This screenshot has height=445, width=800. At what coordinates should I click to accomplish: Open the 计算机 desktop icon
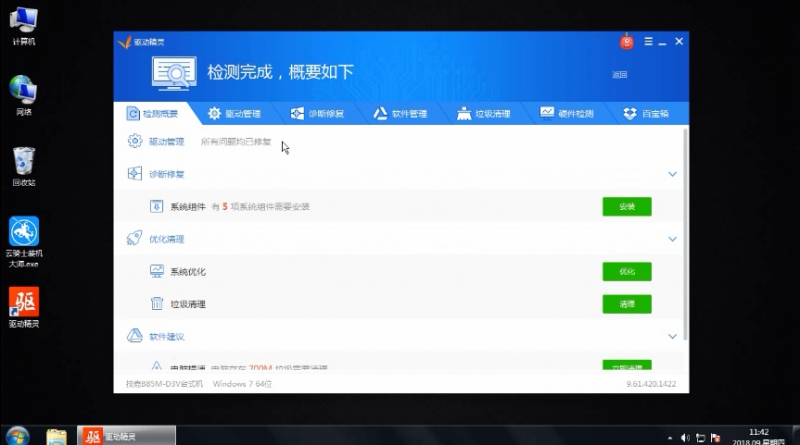(23, 27)
